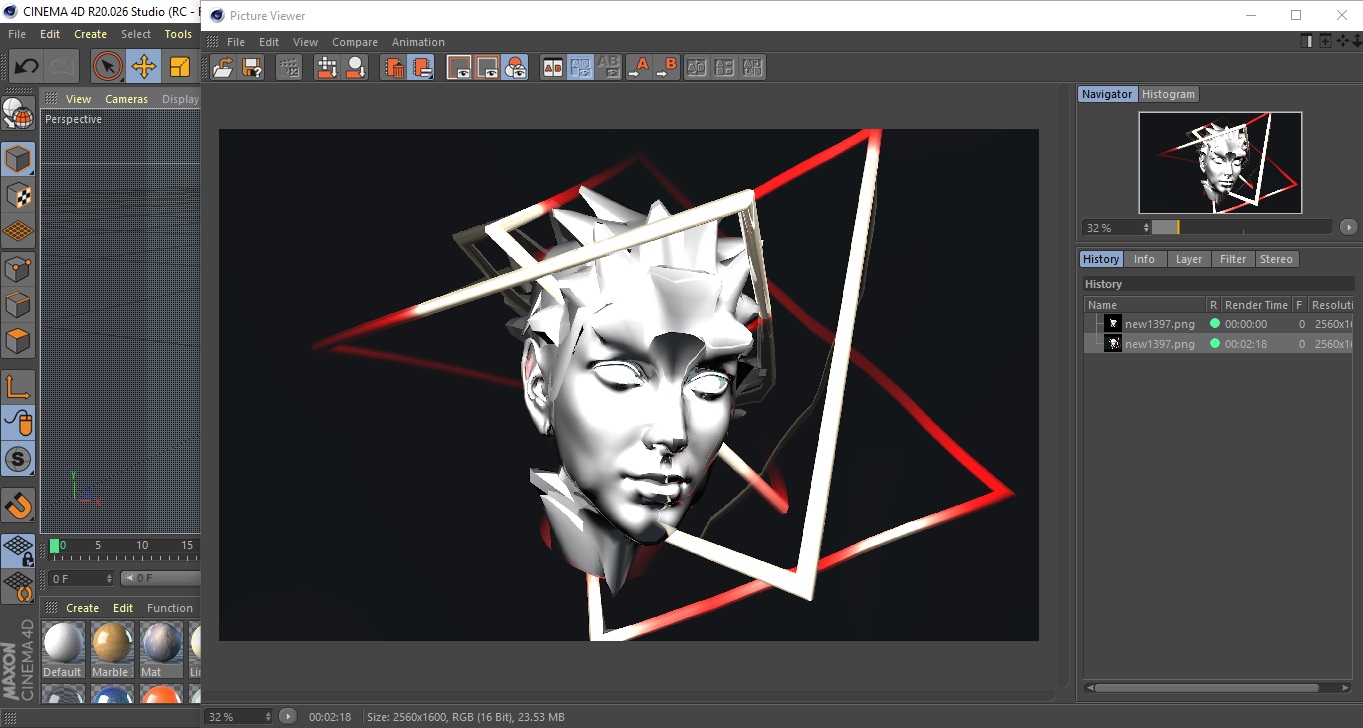Click the play arrow beside Navigator zoom
1363x728 pixels.
click(x=1348, y=227)
